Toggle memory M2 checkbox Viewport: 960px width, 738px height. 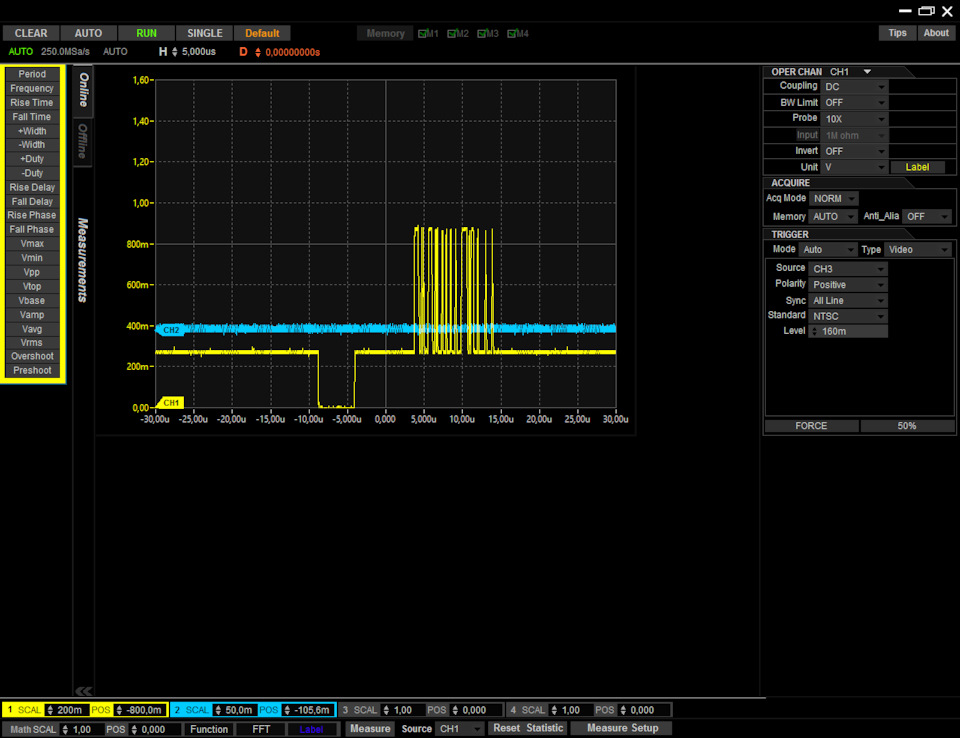pyautogui.click(x=452, y=34)
